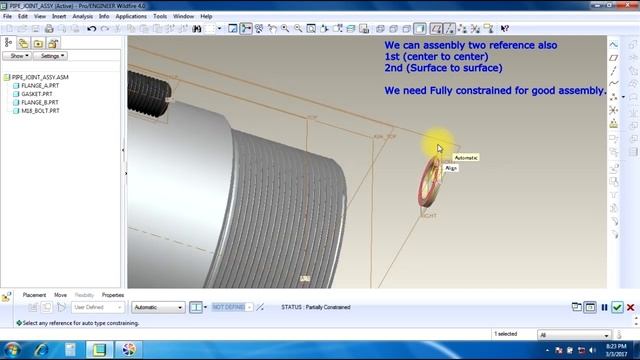The image size is (640, 360).
Task: Select FLANGE_B.PRT in model tree
Action: [40, 102]
